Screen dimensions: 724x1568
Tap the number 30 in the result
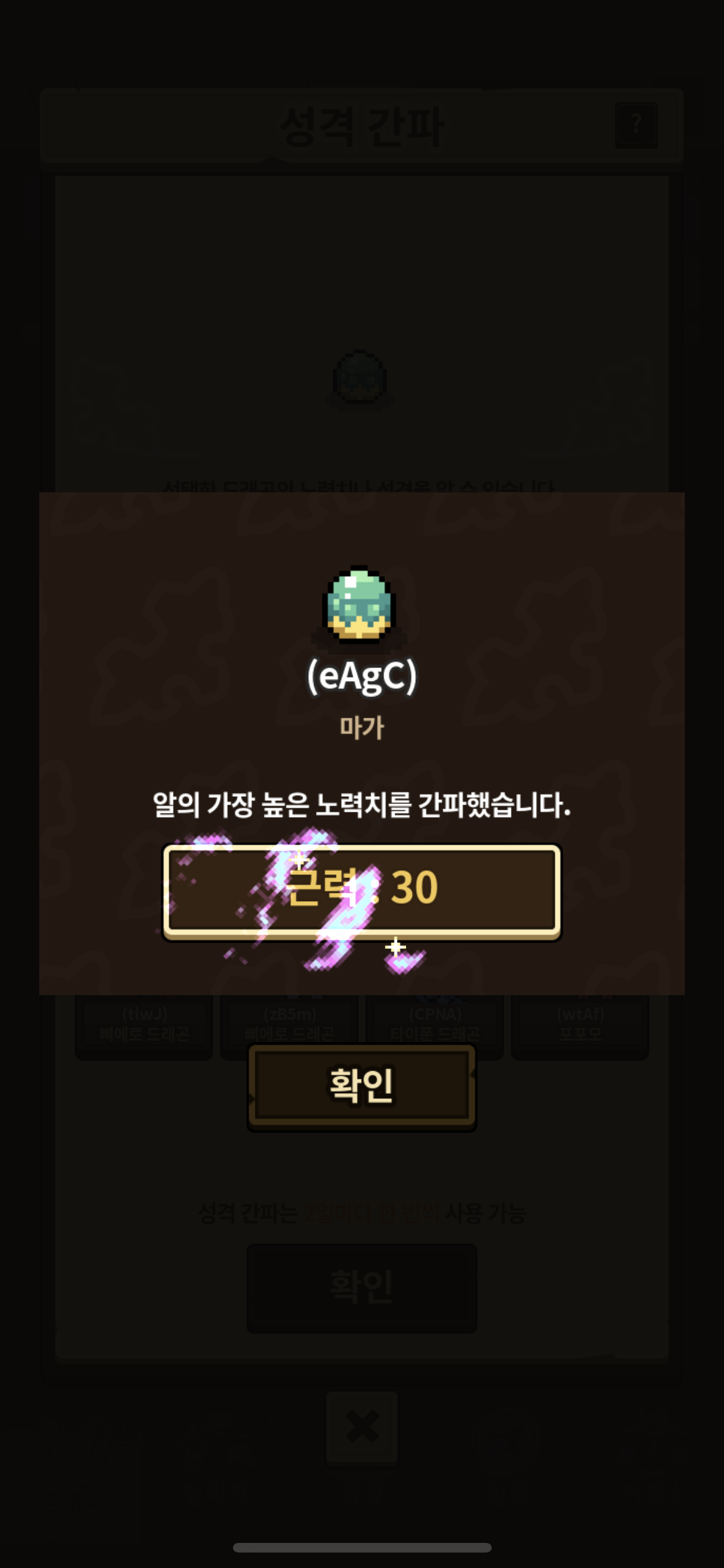point(414,888)
